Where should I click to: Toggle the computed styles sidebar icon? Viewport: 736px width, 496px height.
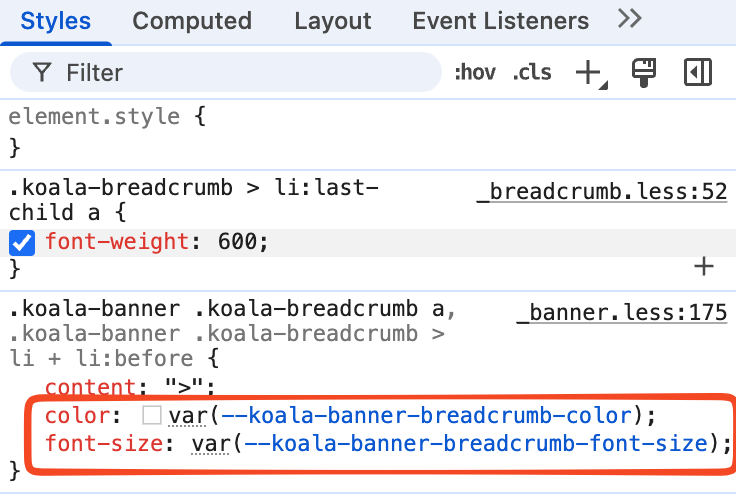pos(697,73)
